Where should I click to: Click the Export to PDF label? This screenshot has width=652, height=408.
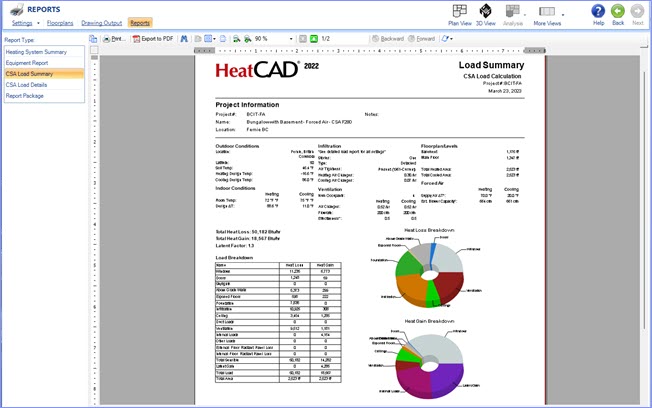coord(157,39)
